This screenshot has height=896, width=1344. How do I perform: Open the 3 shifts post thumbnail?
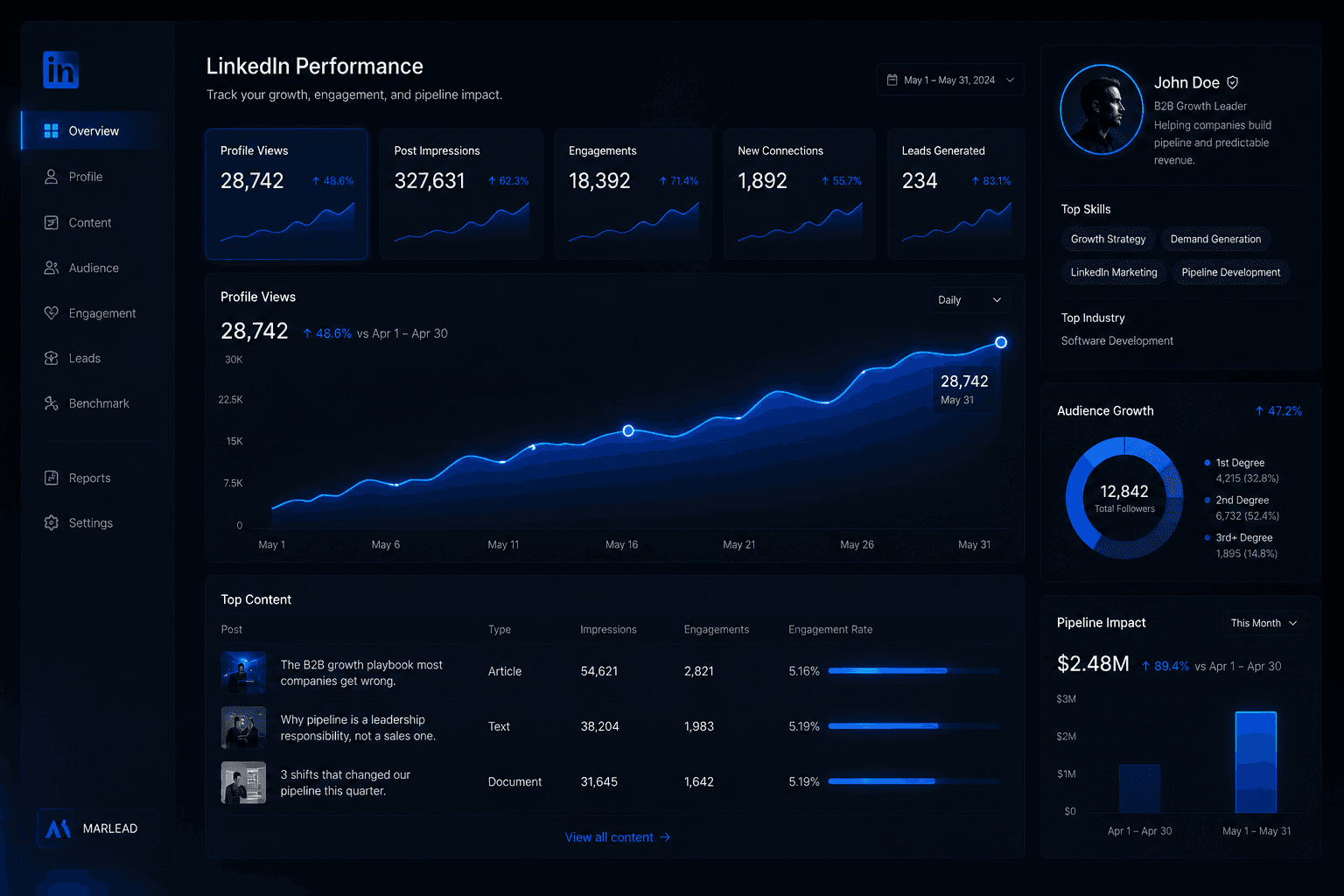[243, 782]
